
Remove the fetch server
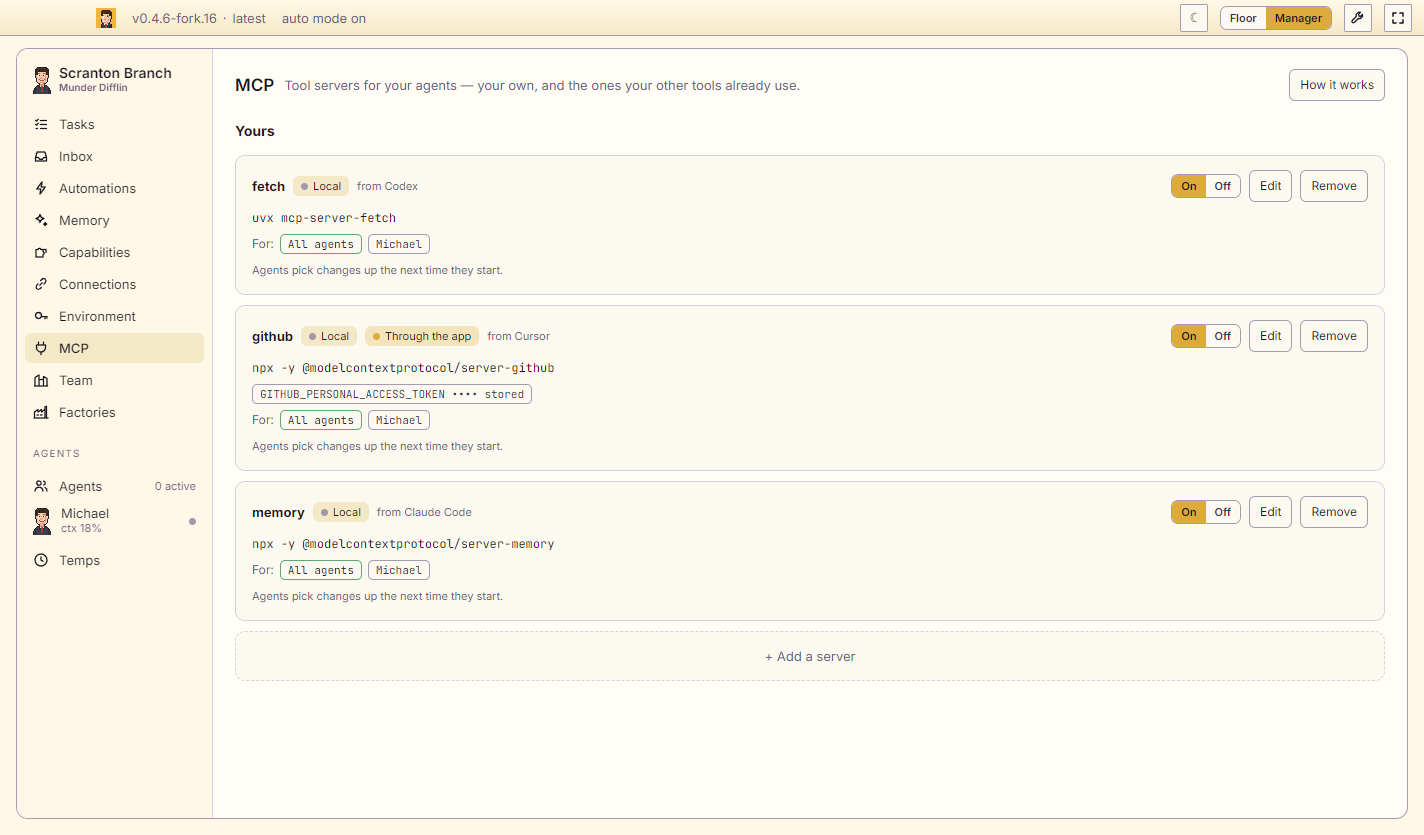[x=1334, y=186]
